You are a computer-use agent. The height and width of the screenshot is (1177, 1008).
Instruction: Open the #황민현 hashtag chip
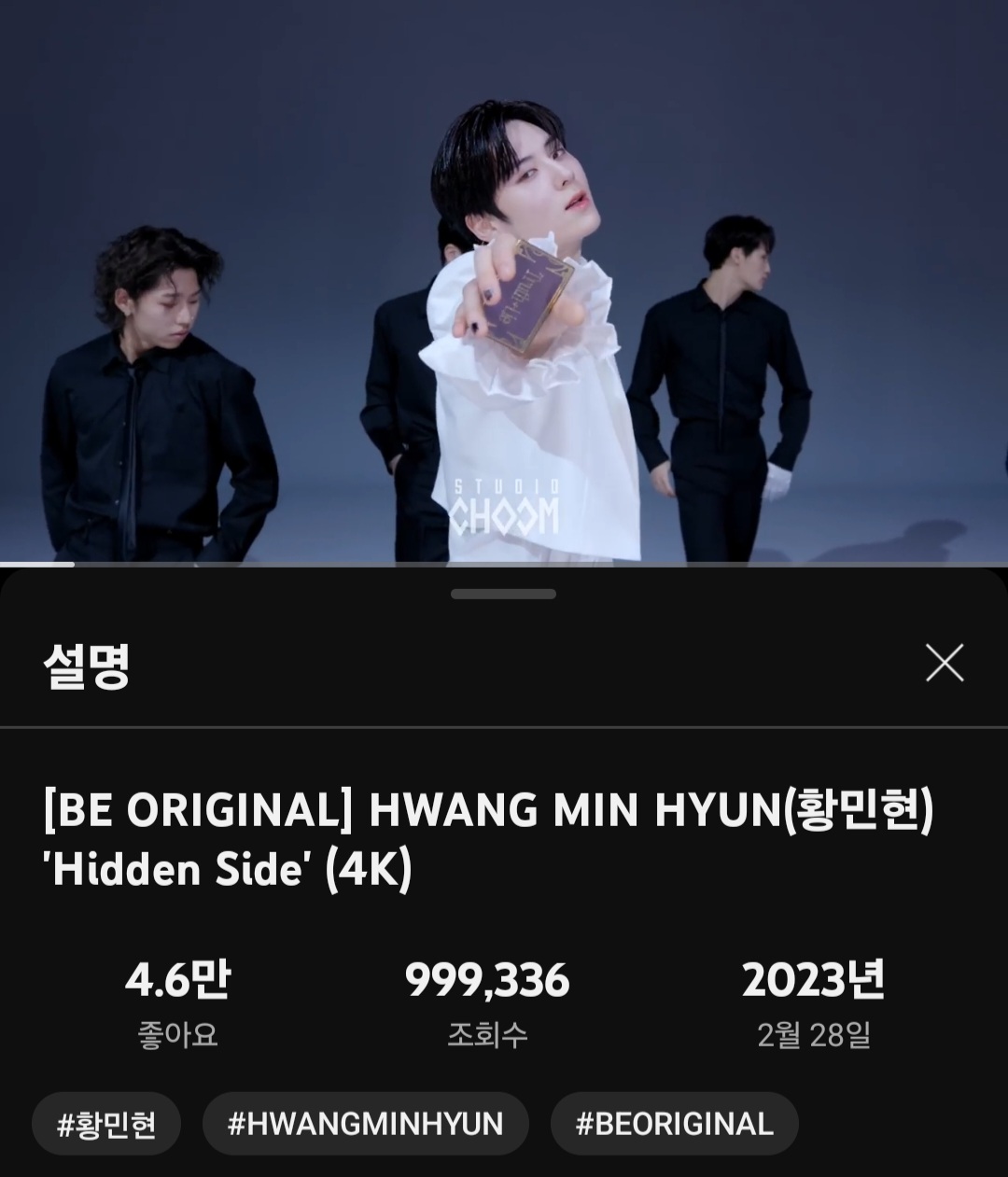click(106, 1124)
